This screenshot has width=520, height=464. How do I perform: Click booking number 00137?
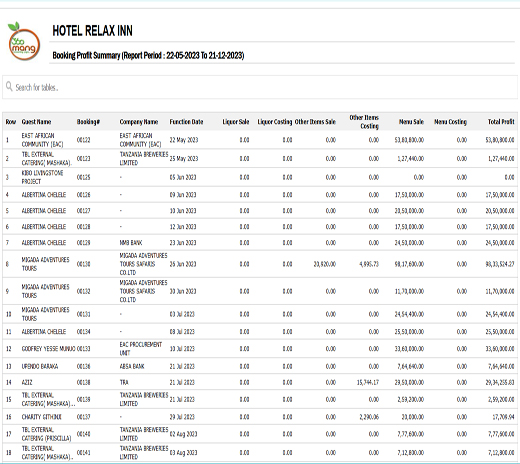click(x=83, y=417)
